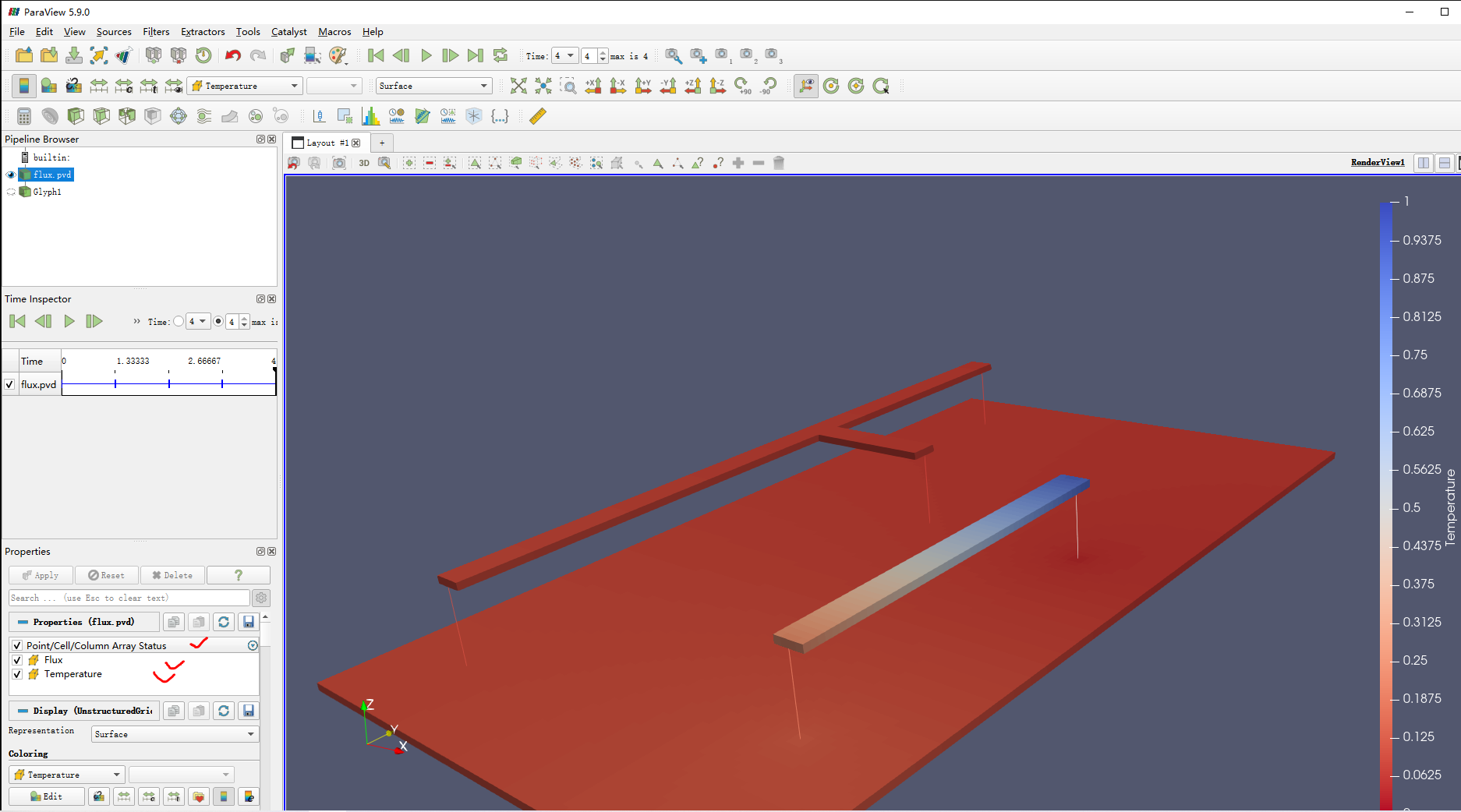This screenshot has height=812, width=1461.
Task: Set view direction to +X
Action: pos(593,86)
